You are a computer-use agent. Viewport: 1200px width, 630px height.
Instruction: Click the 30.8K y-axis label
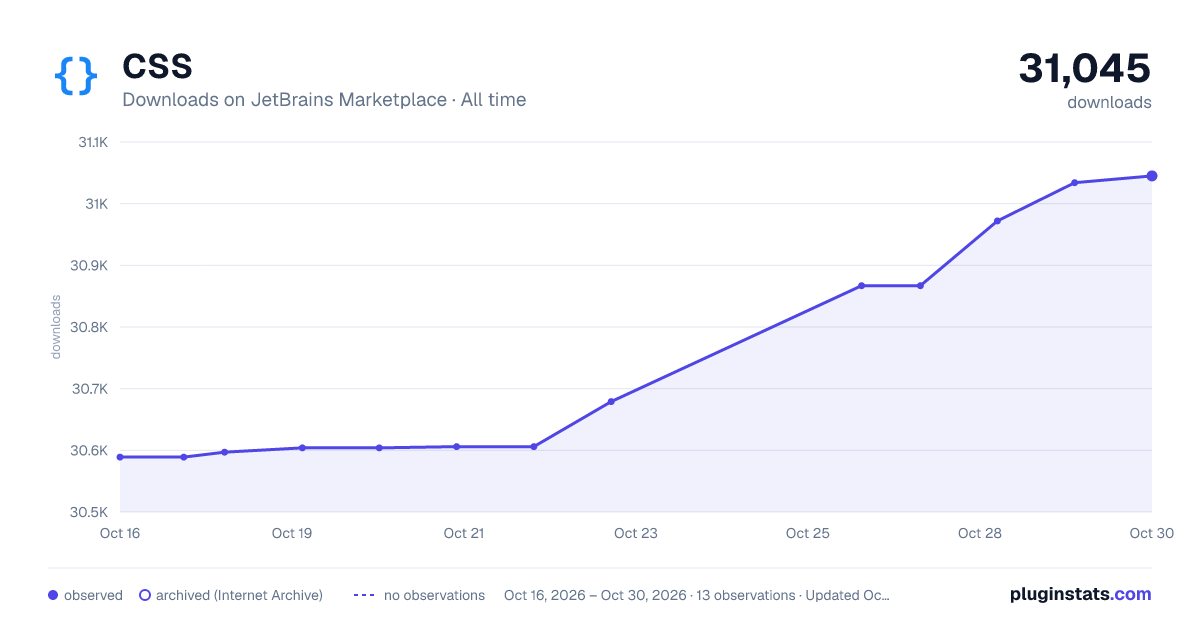coord(90,327)
